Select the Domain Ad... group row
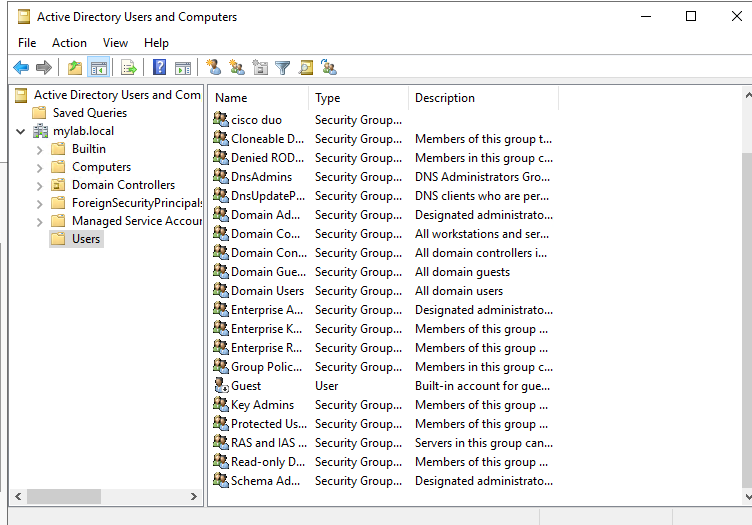This screenshot has height=525, width=752. pyautogui.click(x=383, y=215)
